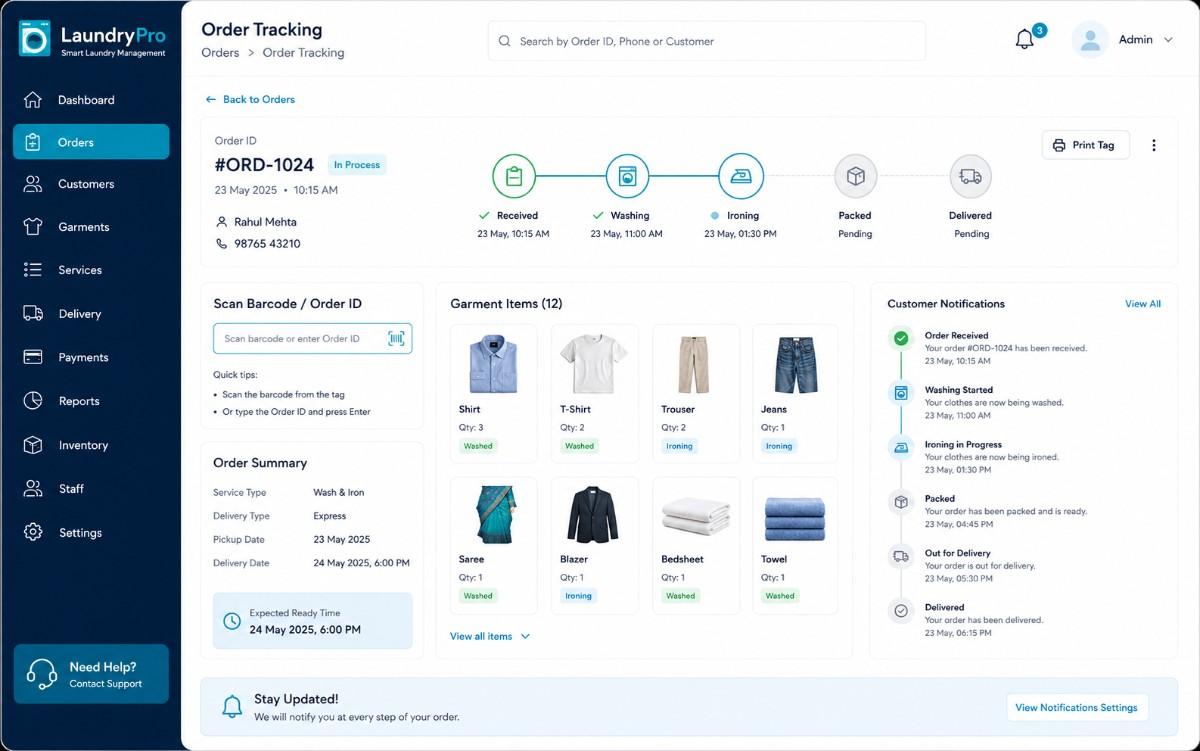This screenshot has height=751, width=1200.
Task: Open Payments in the sidebar
Action: pyautogui.click(x=91, y=357)
